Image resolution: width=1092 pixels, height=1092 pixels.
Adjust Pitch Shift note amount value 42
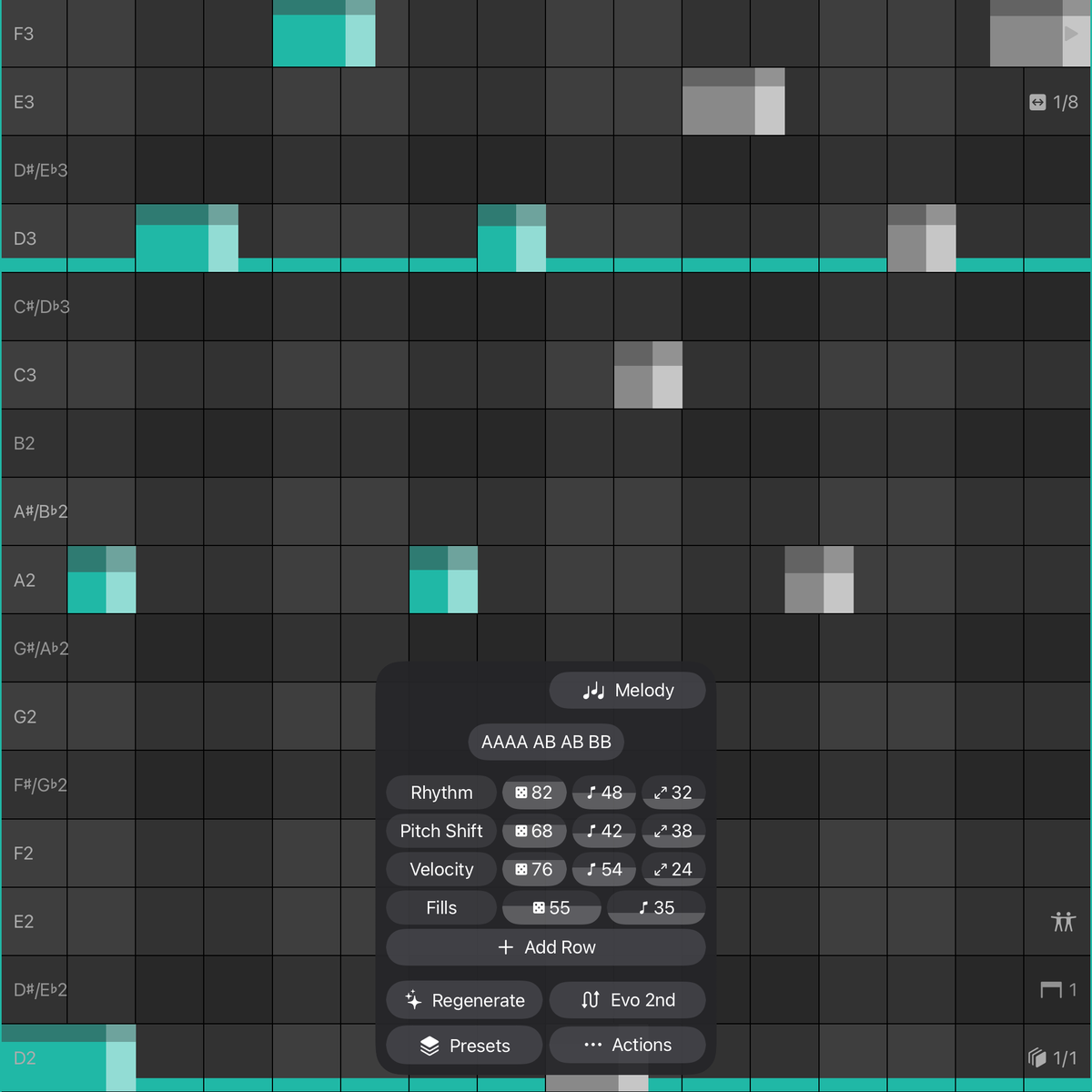tap(604, 831)
